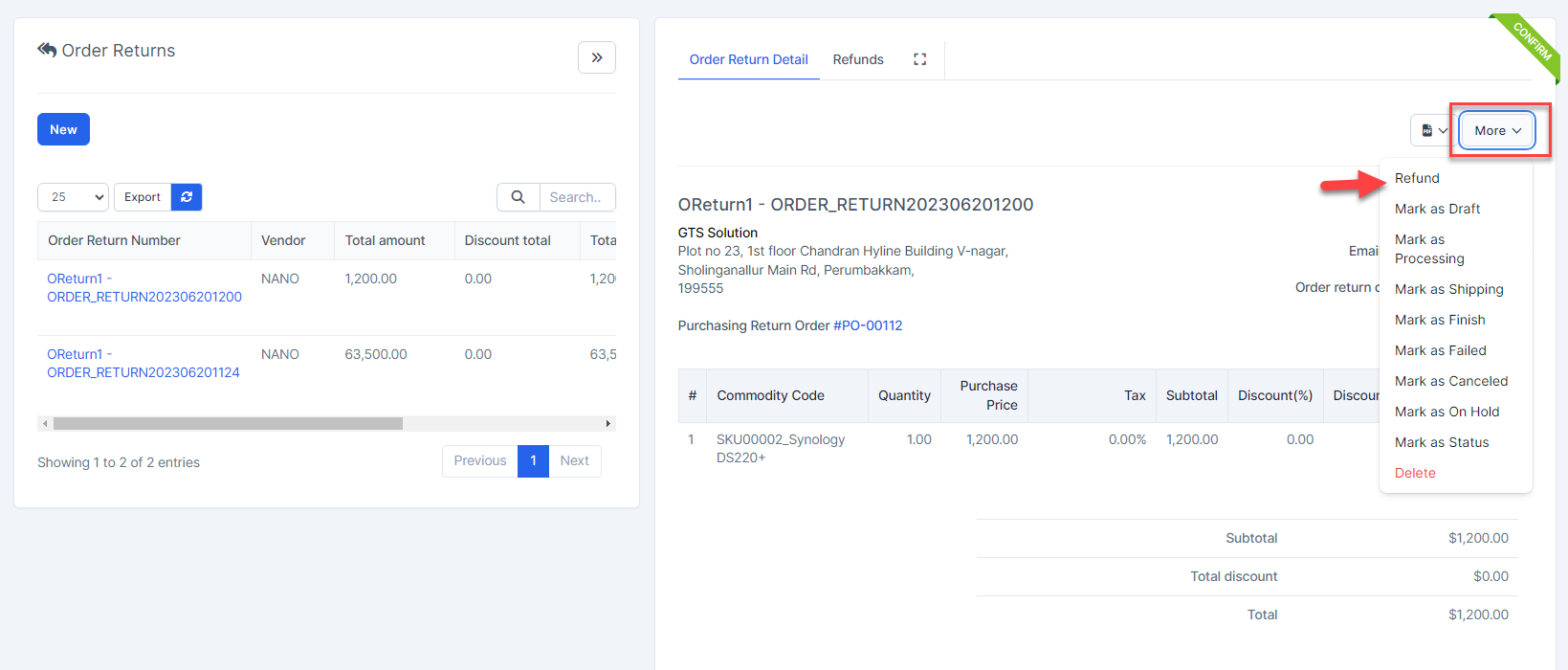Open the Order Return Detail tab
The width and height of the screenshot is (1568, 670).
point(748,59)
